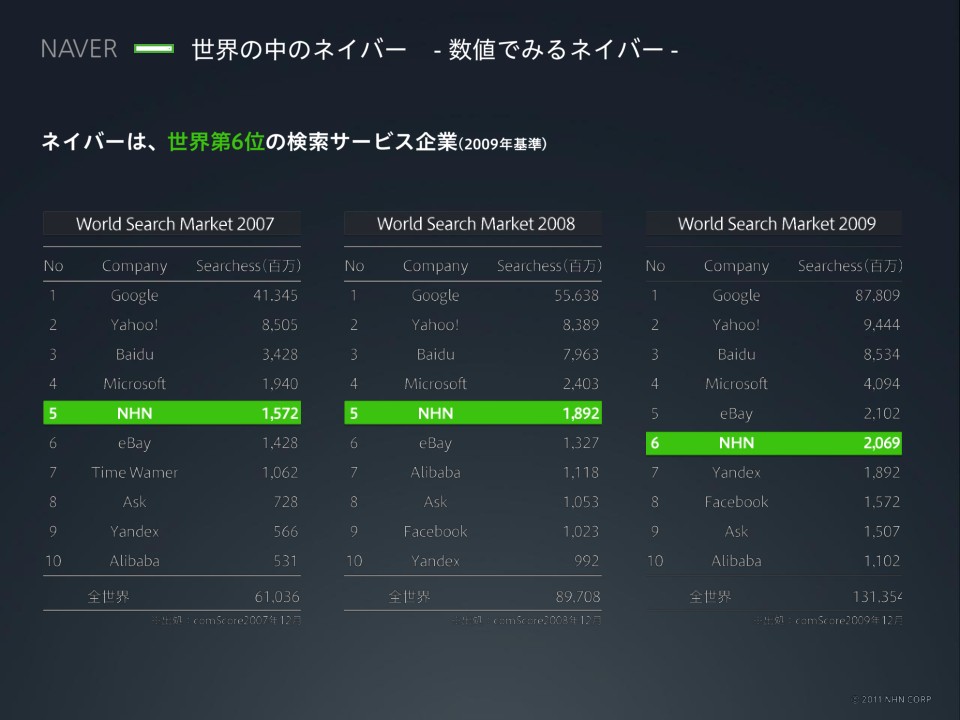The height and width of the screenshot is (720, 960).
Task: Select Baidu value 7,963
Action: click(x=581, y=354)
